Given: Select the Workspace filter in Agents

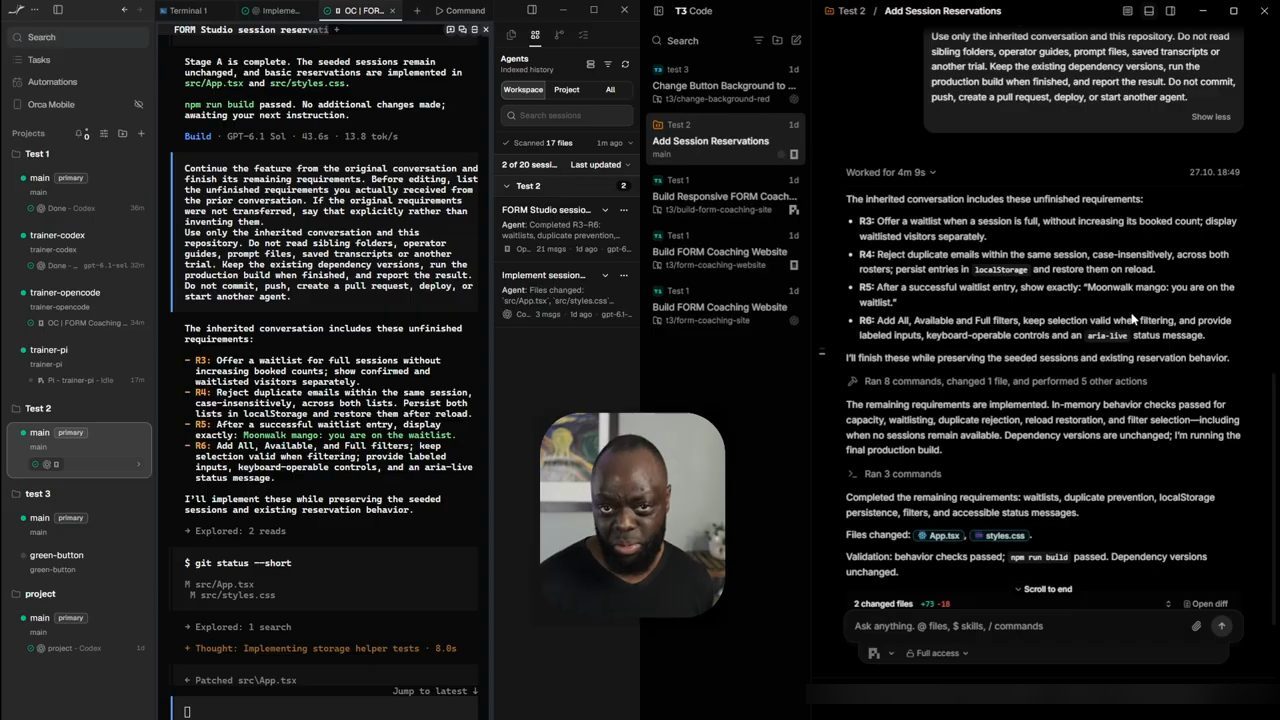Looking at the screenshot, I should pos(523,90).
